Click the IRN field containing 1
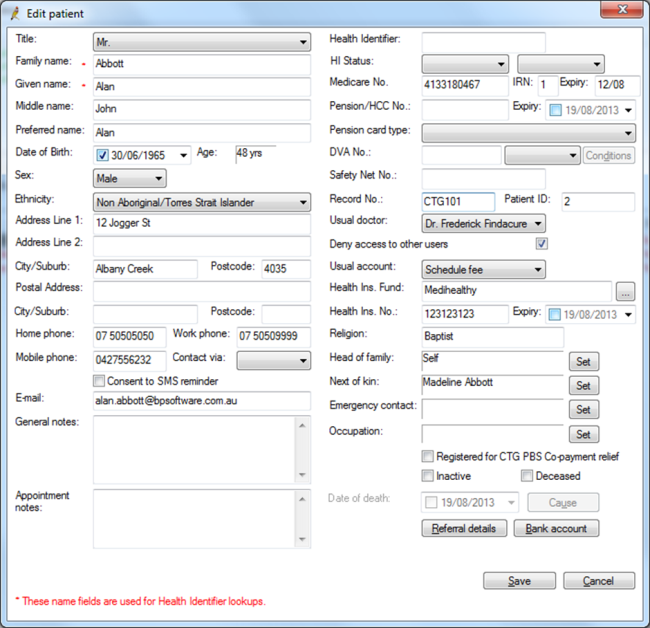This screenshot has width=650, height=628. (x=548, y=85)
